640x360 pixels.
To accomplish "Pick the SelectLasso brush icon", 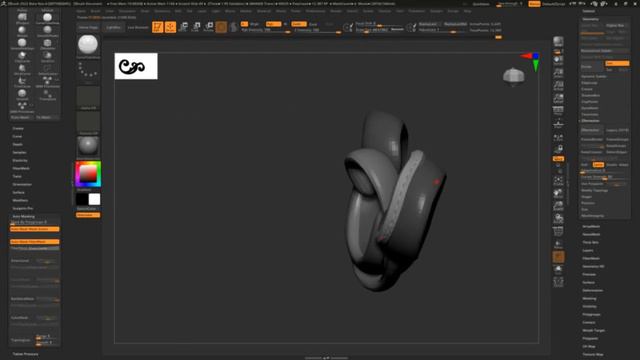I will tap(47, 69).
